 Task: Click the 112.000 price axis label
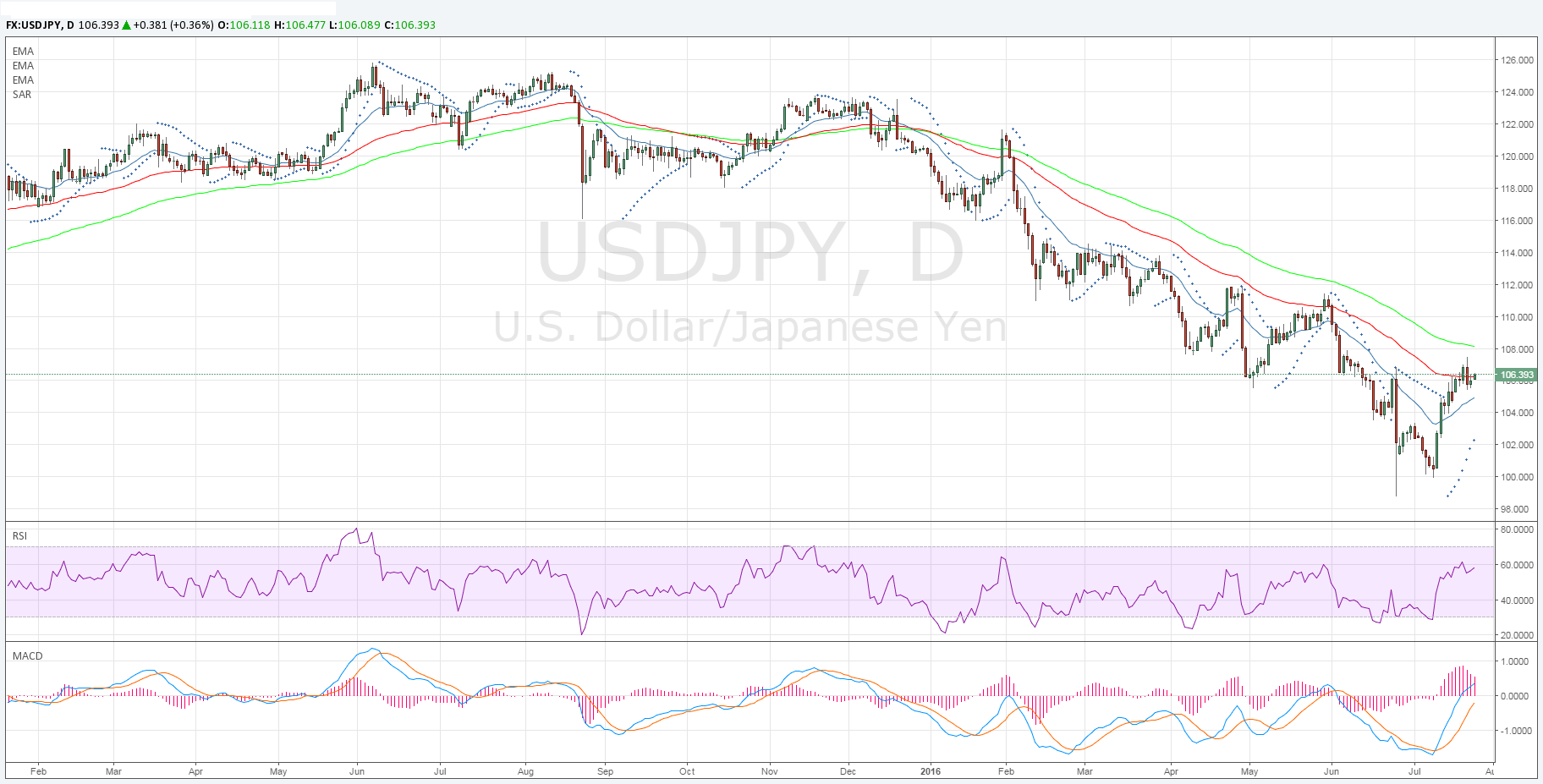(1517, 285)
